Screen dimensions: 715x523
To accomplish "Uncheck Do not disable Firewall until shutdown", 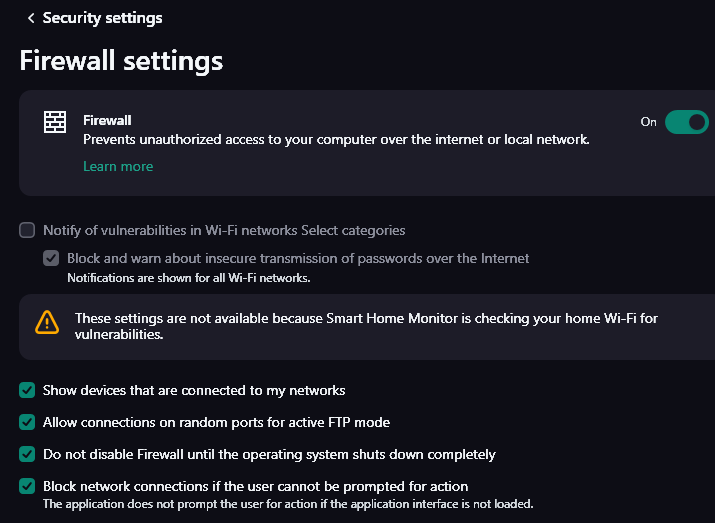I will 27,454.
